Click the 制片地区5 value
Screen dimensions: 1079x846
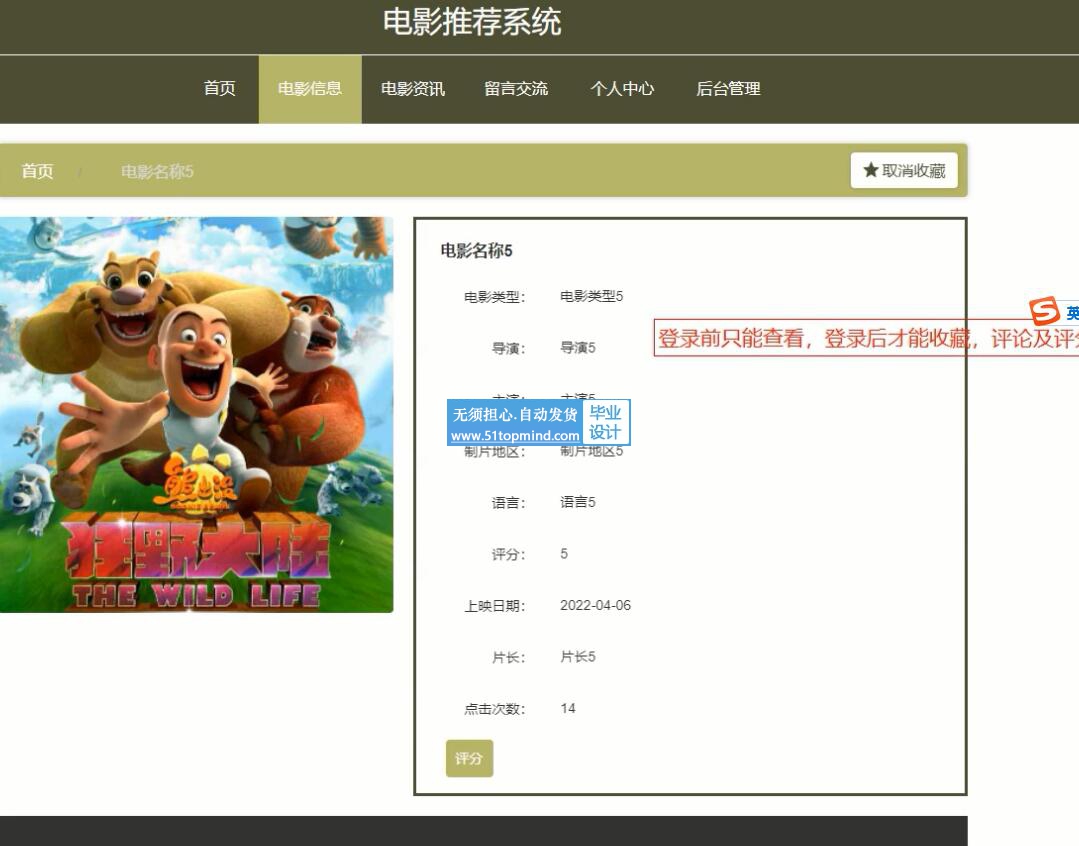coord(592,452)
